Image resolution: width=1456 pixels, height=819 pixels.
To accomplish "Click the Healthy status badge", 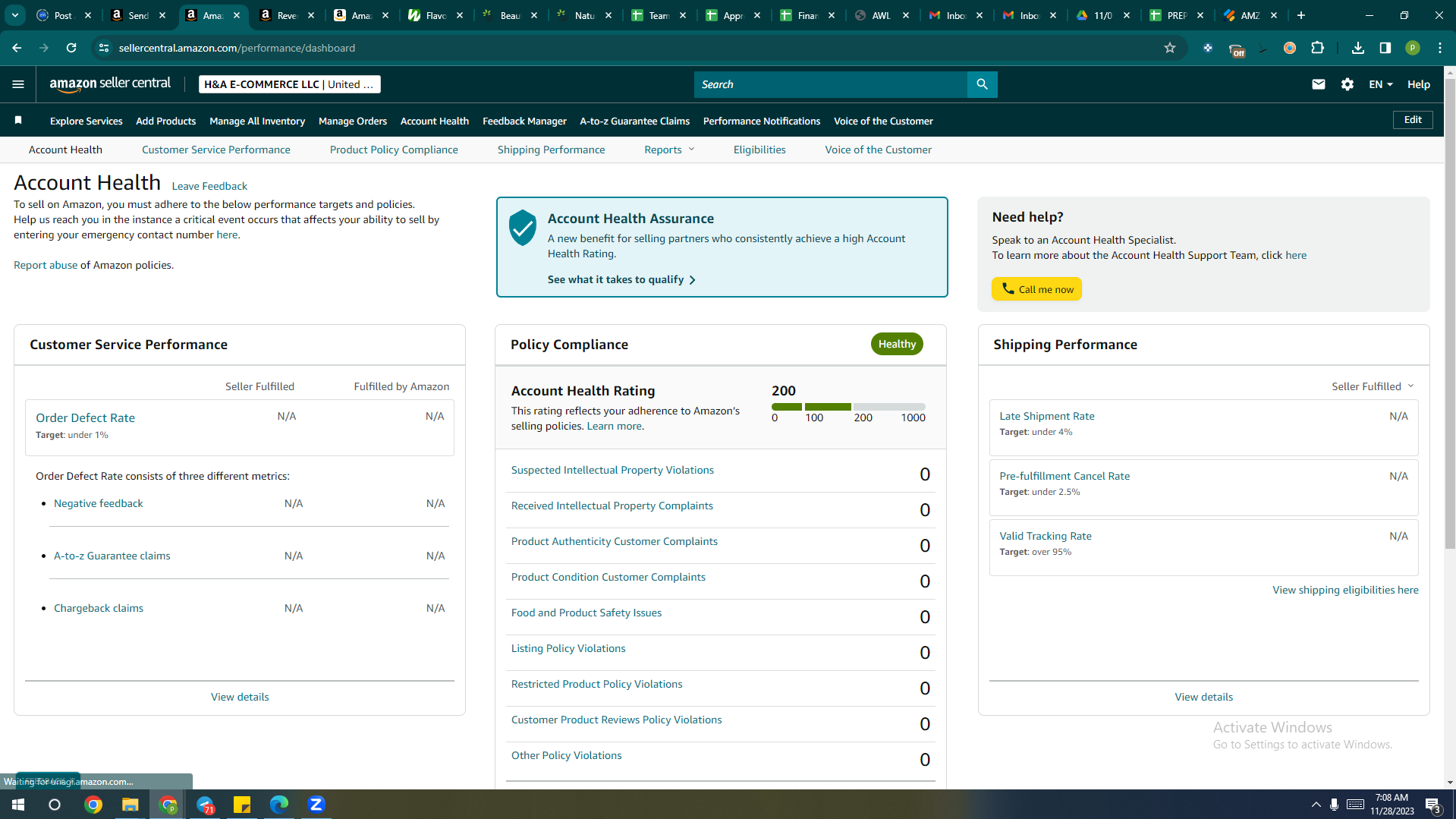I will [897, 344].
